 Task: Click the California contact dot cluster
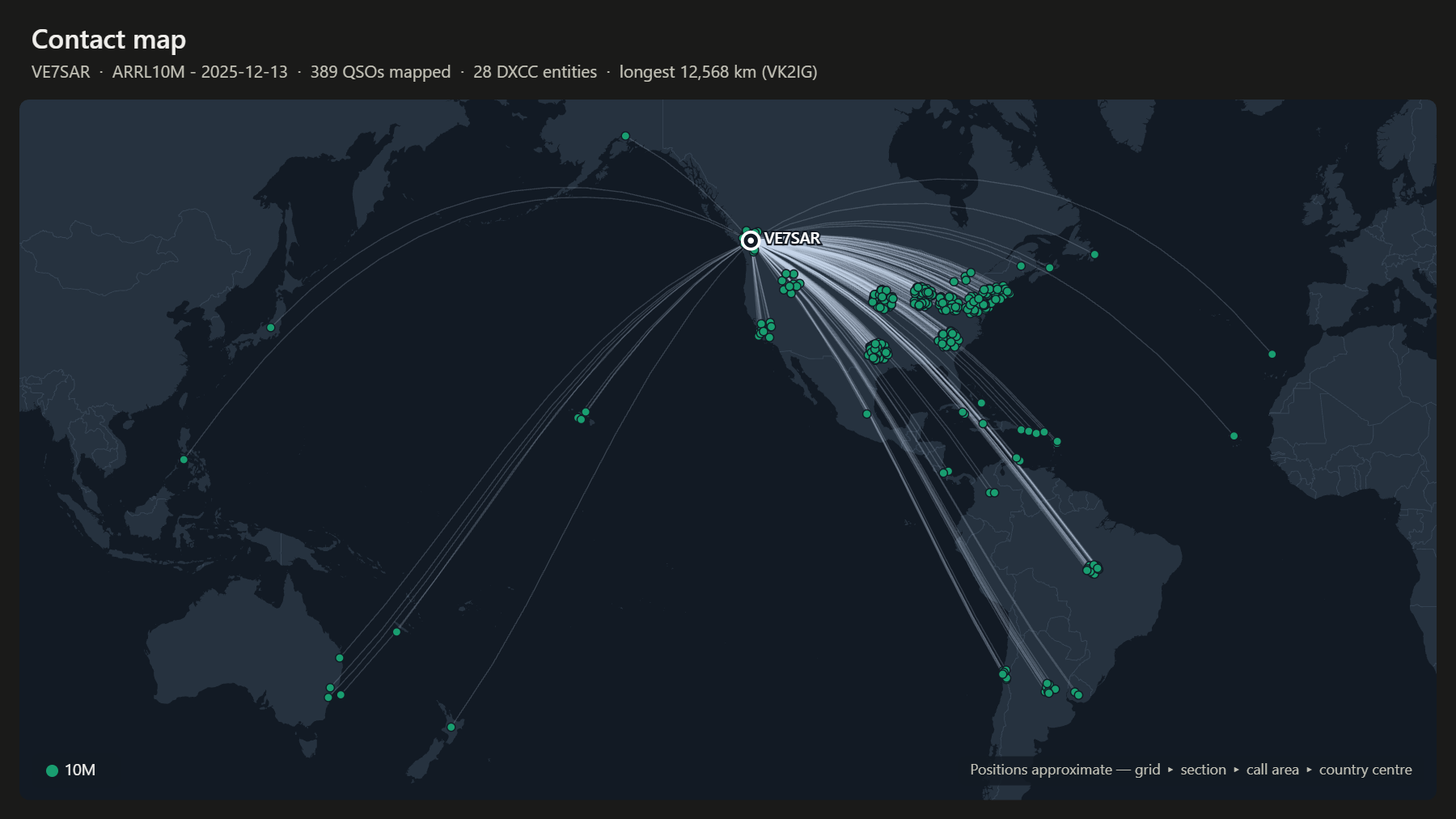click(x=765, y=329)
